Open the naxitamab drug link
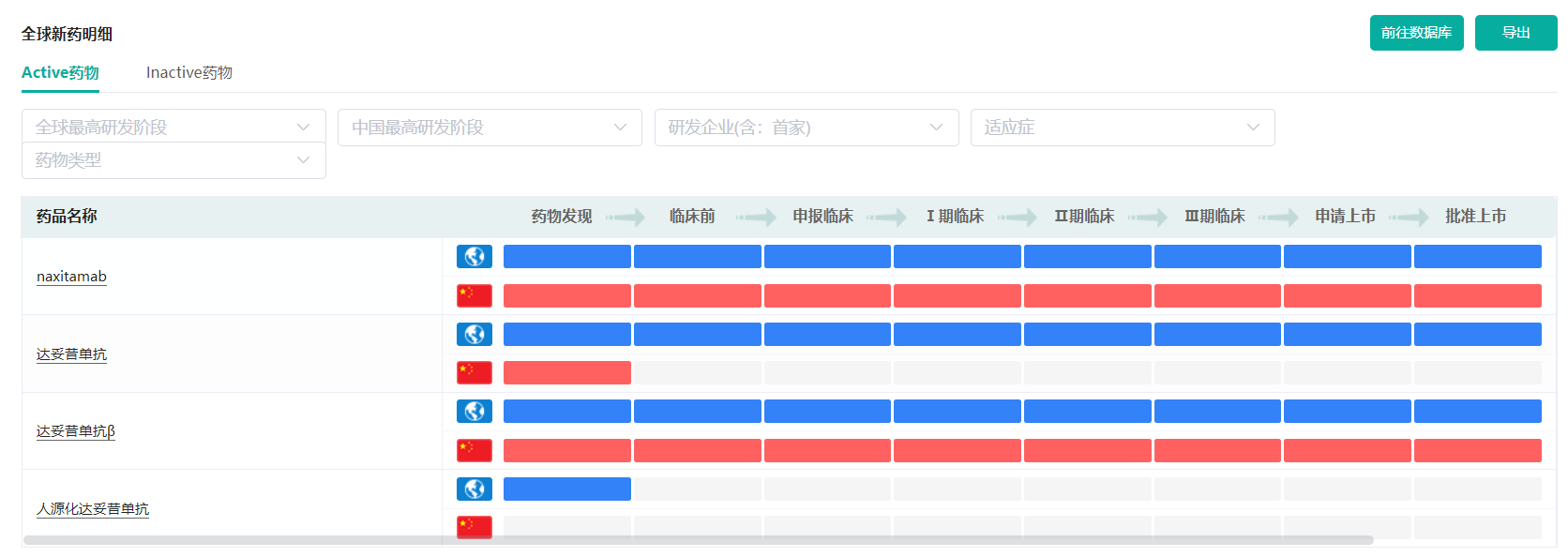This screenshot has height=557, width=1568. tap(71, 277)
